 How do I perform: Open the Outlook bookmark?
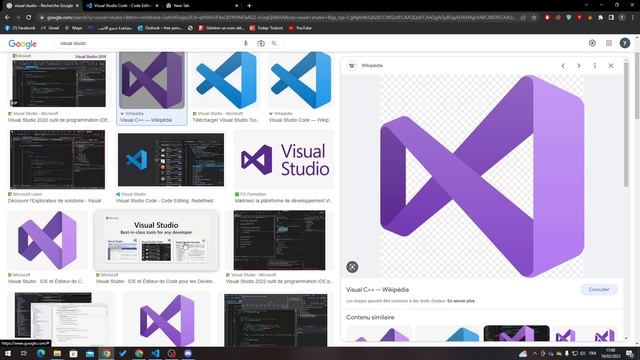click(x=160, y=28)
